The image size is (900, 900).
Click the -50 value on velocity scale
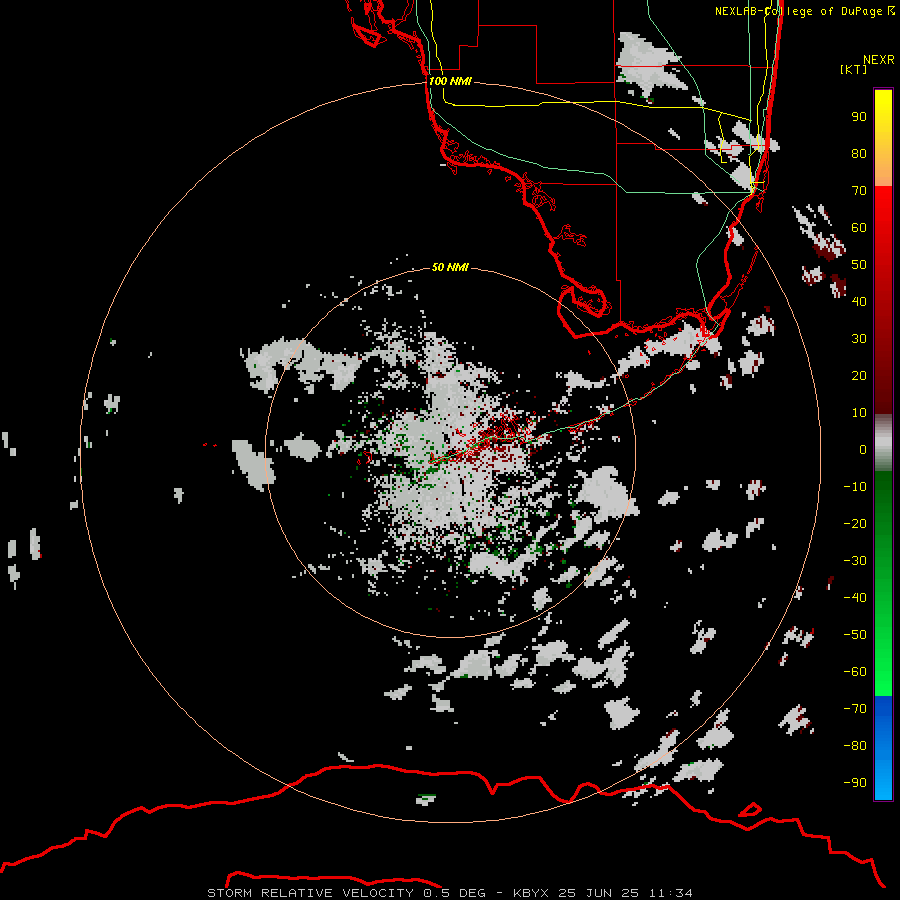(x=855, y=635)
